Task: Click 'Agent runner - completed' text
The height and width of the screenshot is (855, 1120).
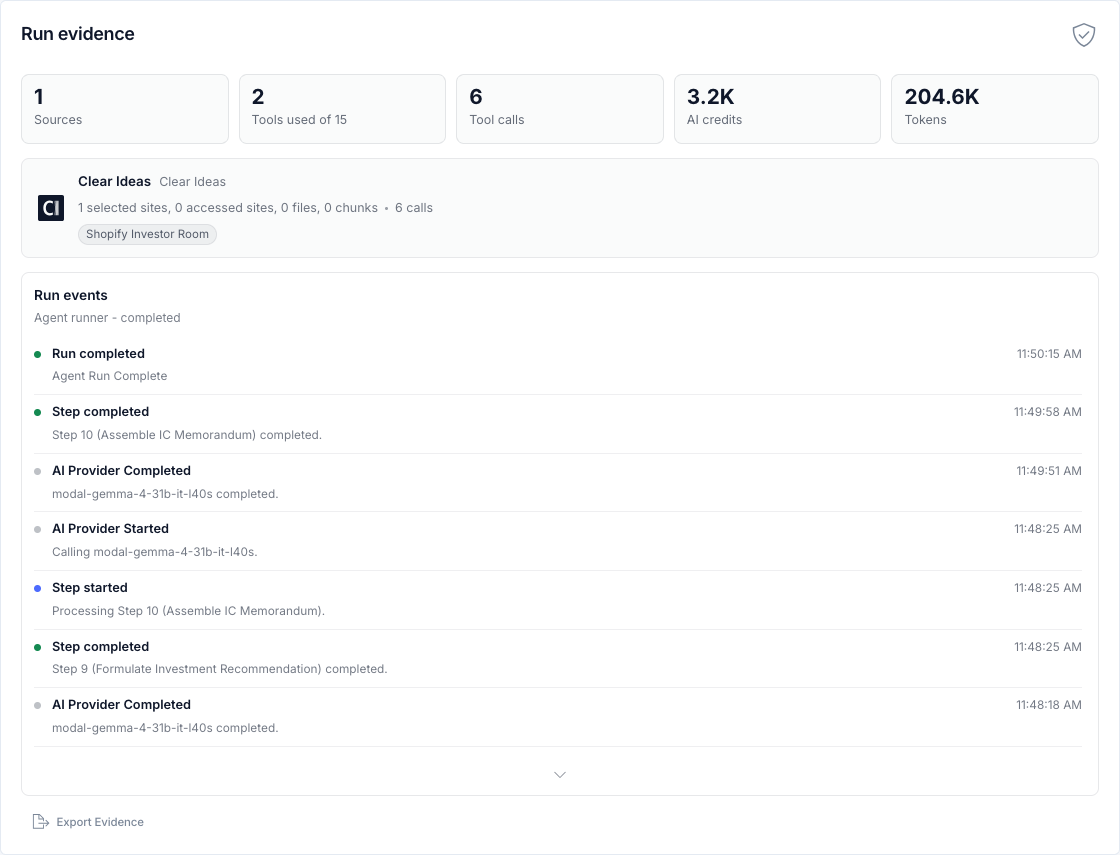Action: tap(107, 318)
